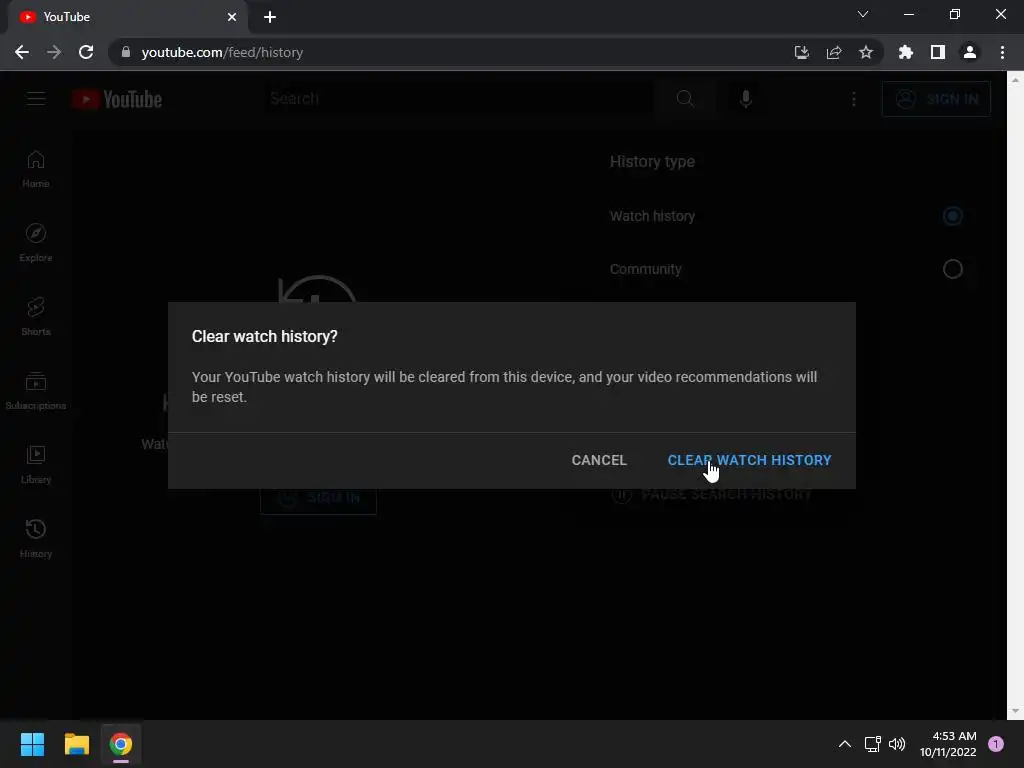Click the SIGN IN button in the header
The width and height of the screenshot is (1024, 768).
936,99
